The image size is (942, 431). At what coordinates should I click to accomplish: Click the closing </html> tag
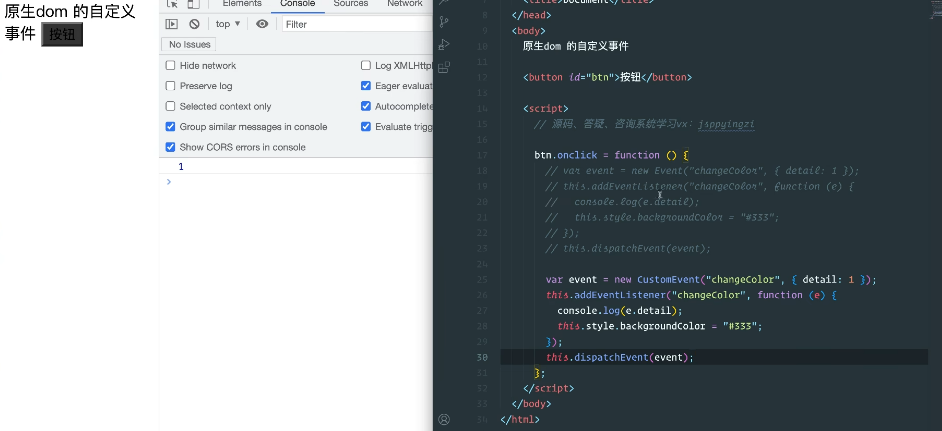[520, 420]
